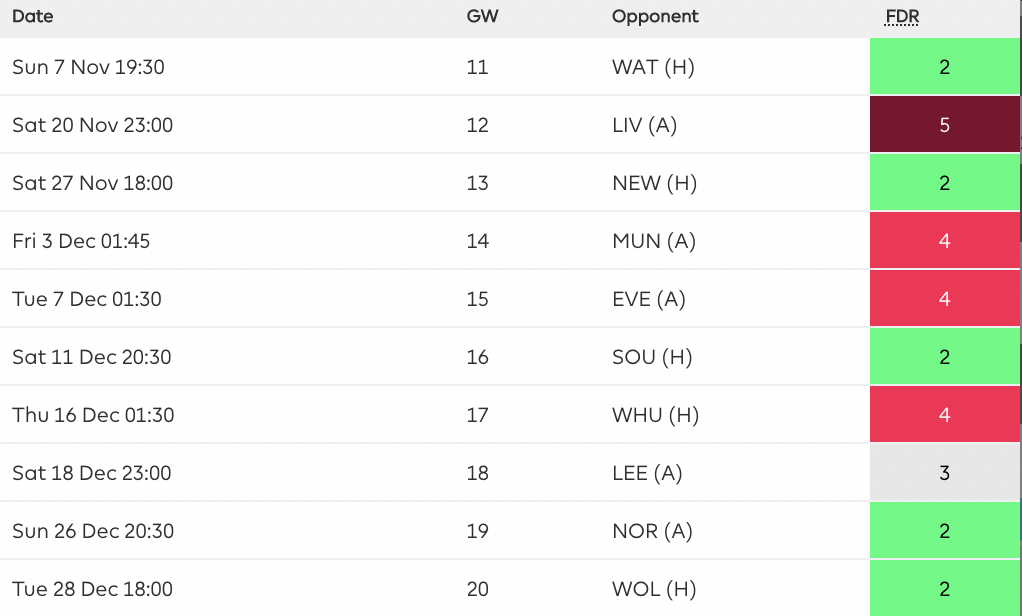1022x616 pixels.
Task: Click the NEW (H) opponent cell
Action: coord(654,183)
